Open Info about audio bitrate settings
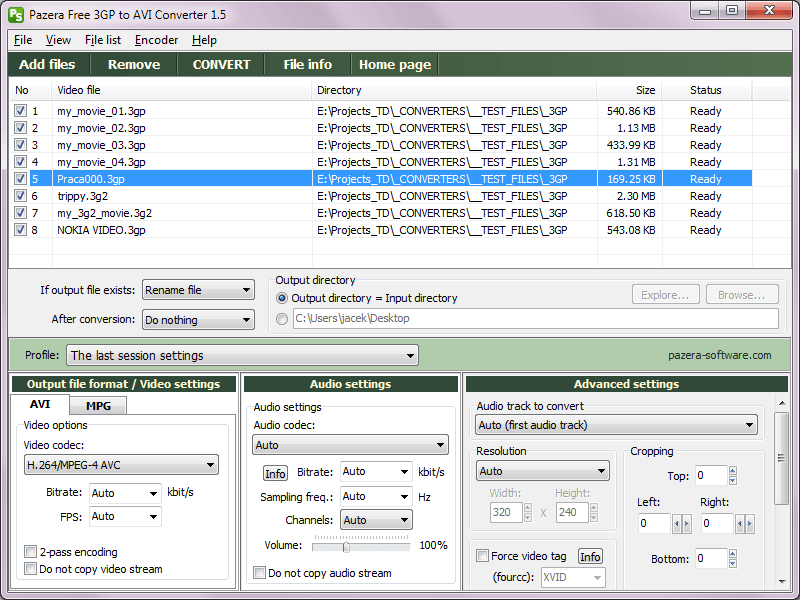This screenshot has height=600, width=800. click(x=275, y=472)
